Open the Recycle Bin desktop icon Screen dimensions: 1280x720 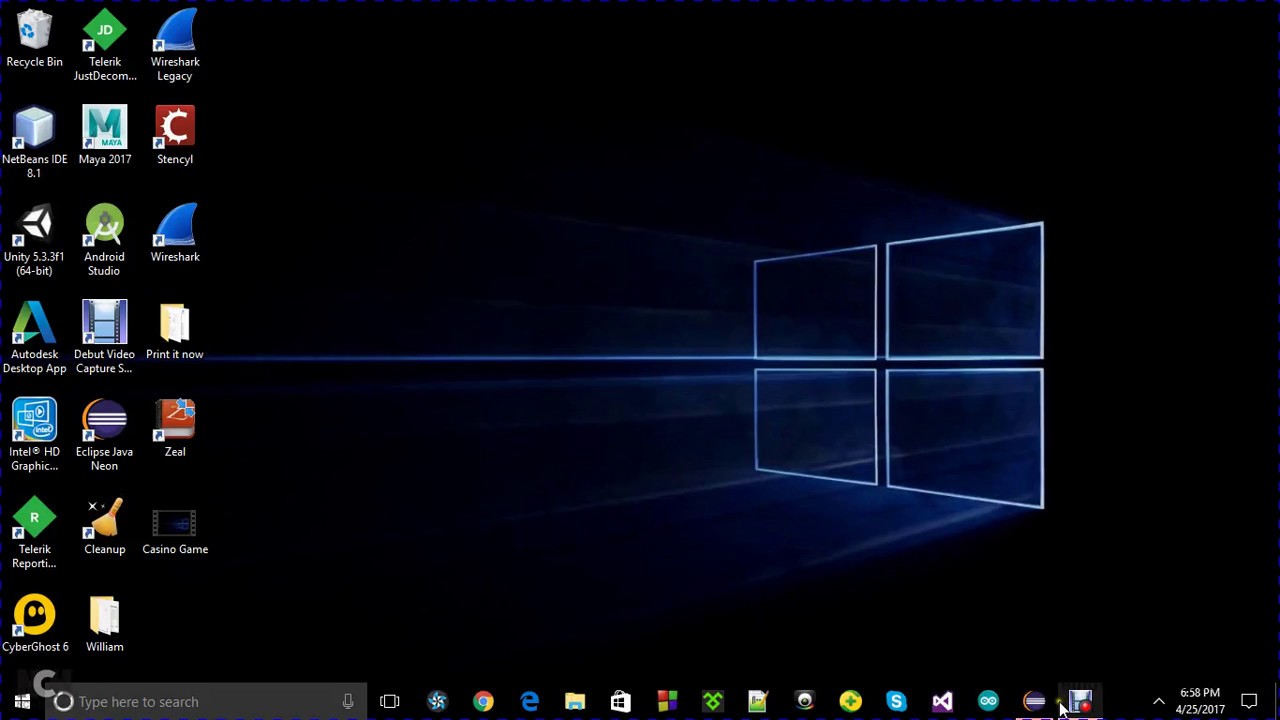click(x=34, y=40)
